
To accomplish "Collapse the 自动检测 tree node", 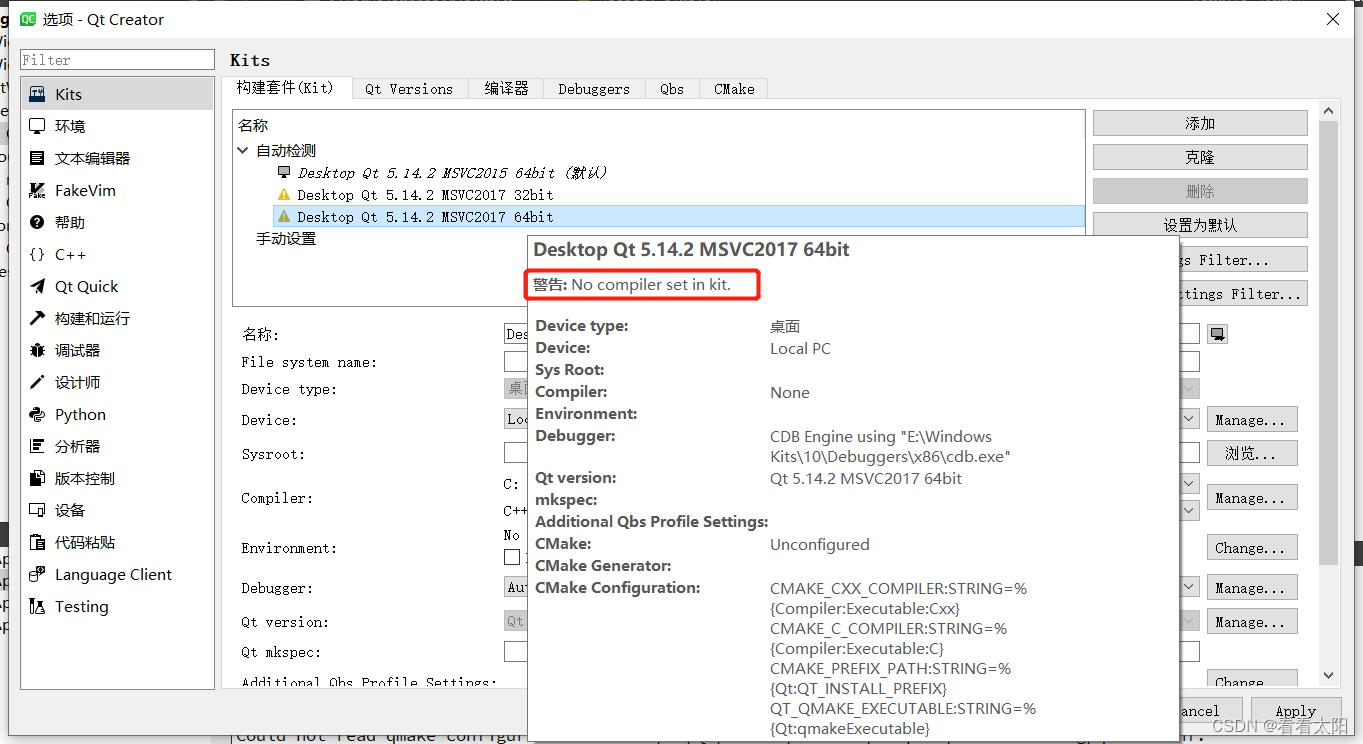I will 242,150.
